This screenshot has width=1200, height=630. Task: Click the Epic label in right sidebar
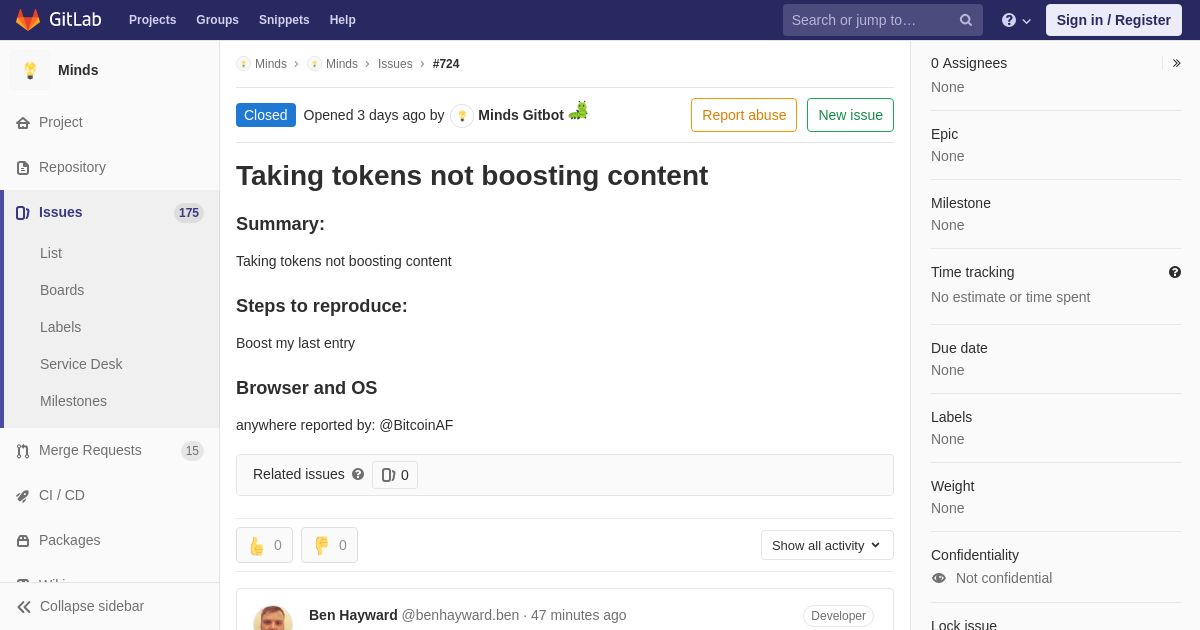click(x=944, y=134)
